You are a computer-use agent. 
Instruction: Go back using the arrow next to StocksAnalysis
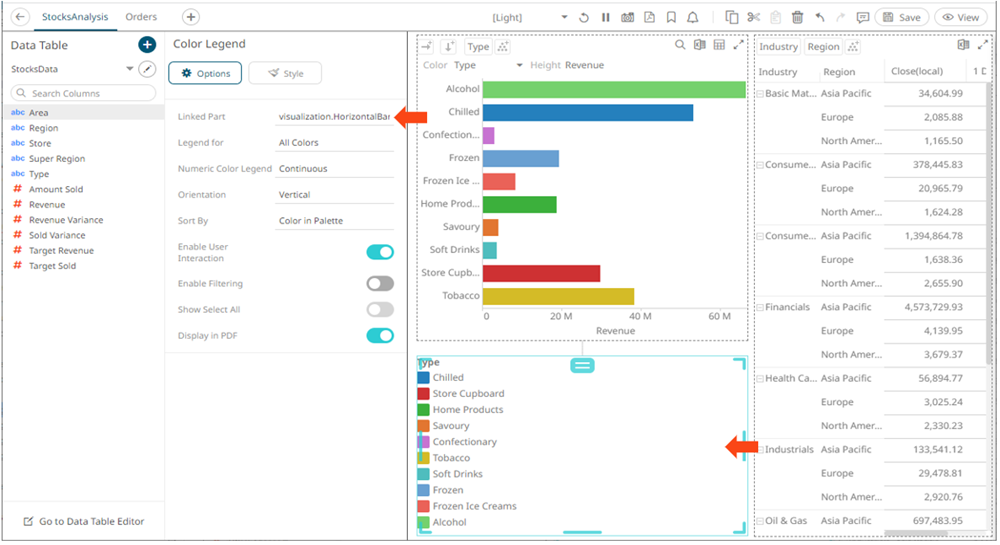[20, 17]
